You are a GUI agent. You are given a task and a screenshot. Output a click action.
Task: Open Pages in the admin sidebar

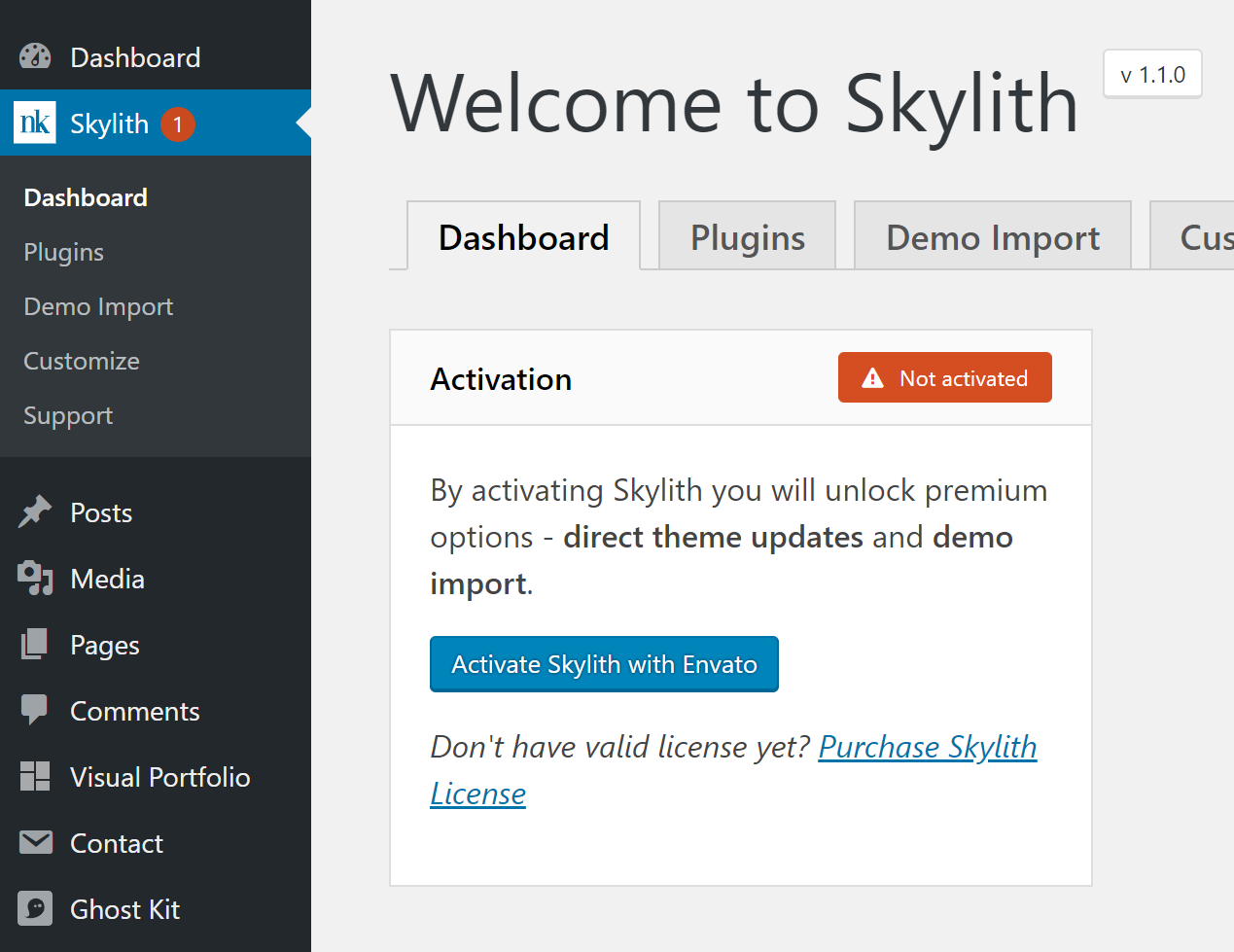[x=156, y=645]
